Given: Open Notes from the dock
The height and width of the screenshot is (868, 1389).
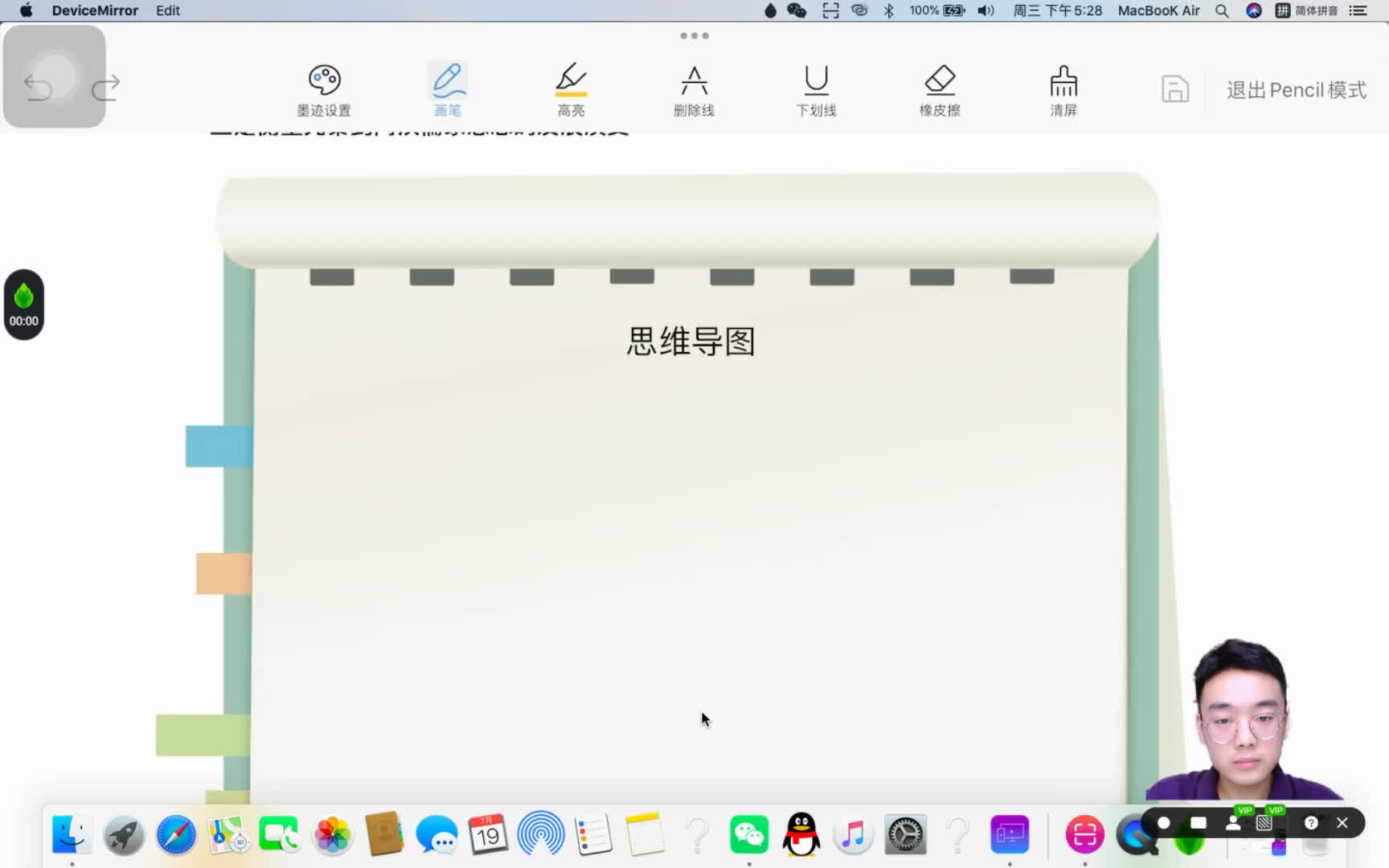Looking at the screenshot, I should click(x=645, y=834).
